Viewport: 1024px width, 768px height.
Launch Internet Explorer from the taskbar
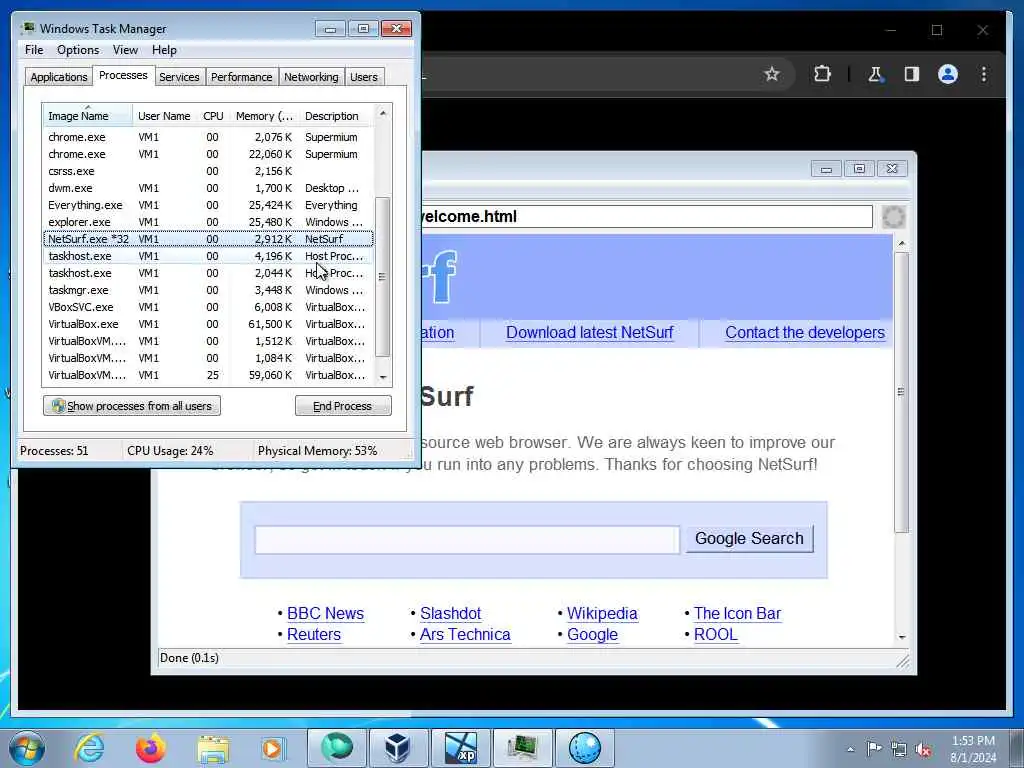88,748
